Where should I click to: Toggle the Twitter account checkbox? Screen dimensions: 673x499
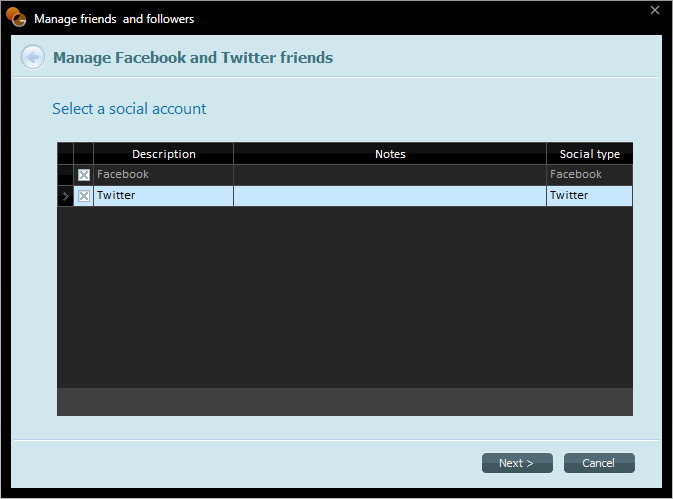coord(84,196)
